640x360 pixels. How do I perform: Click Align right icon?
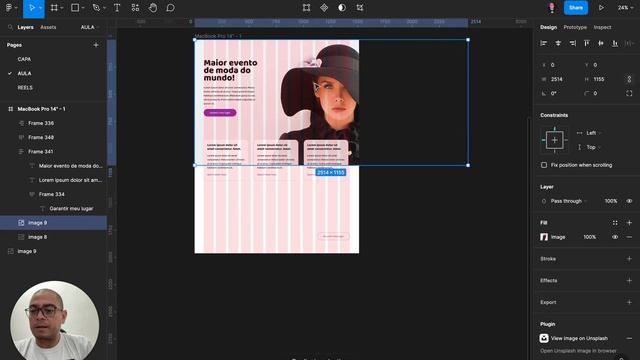pos(573,43)
